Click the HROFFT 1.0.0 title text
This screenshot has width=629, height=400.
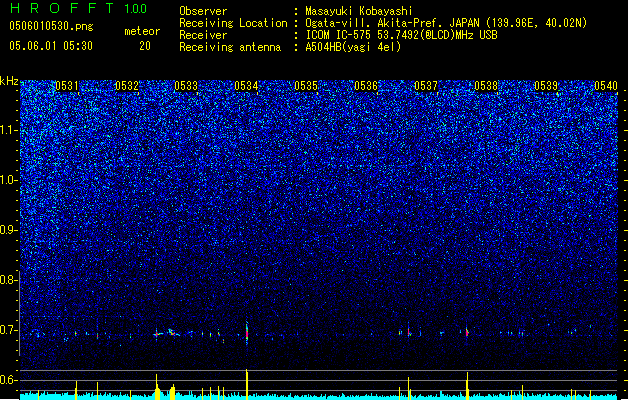point(78,8)
